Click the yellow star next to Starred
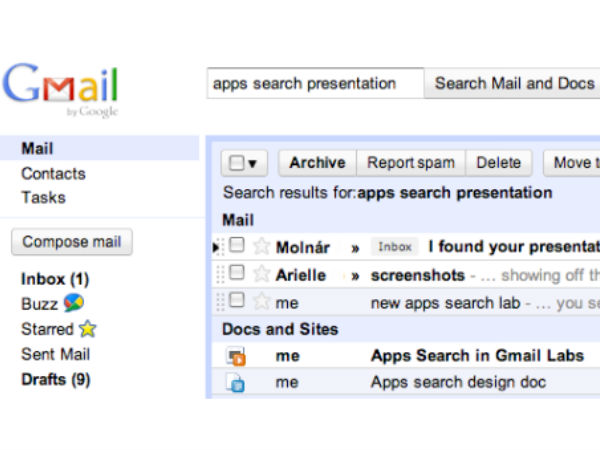The width and height of the screenshot is (600, 450). click(88, 329)
